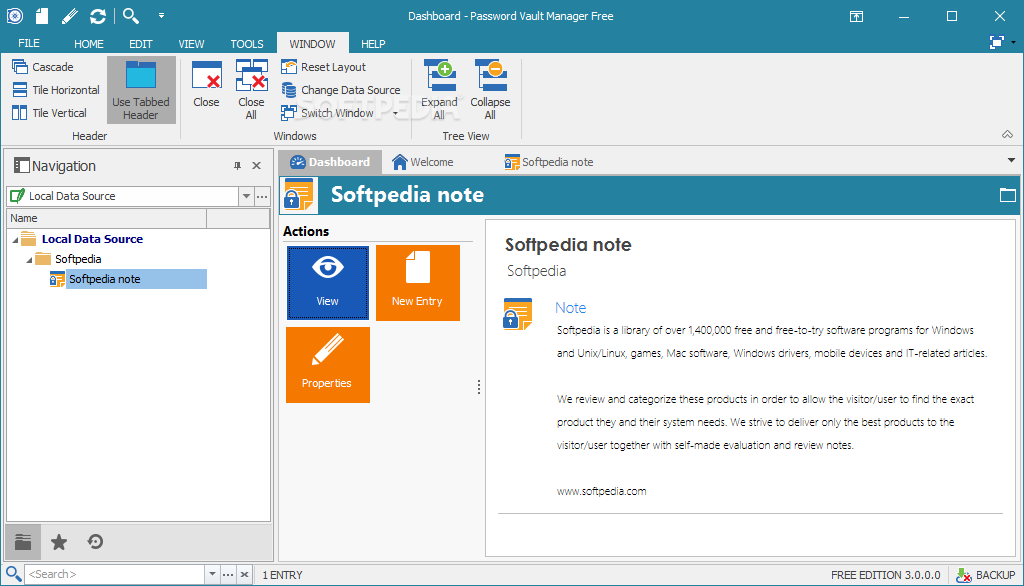Open the document tabs list dropdown arrow
This screenshot has height=586, width=1024.
(x=1011, y=160)
